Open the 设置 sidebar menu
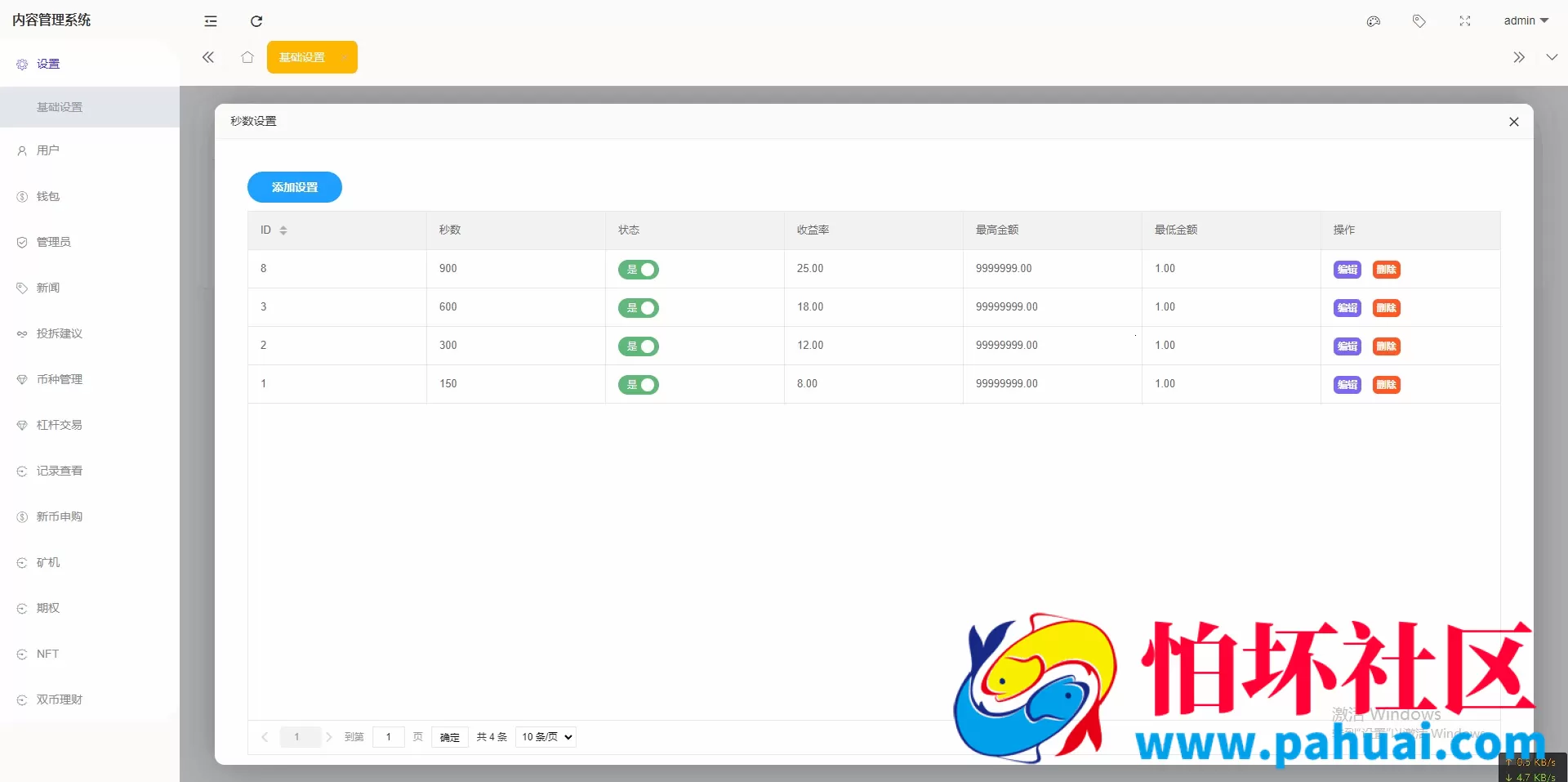 [90, 64]
